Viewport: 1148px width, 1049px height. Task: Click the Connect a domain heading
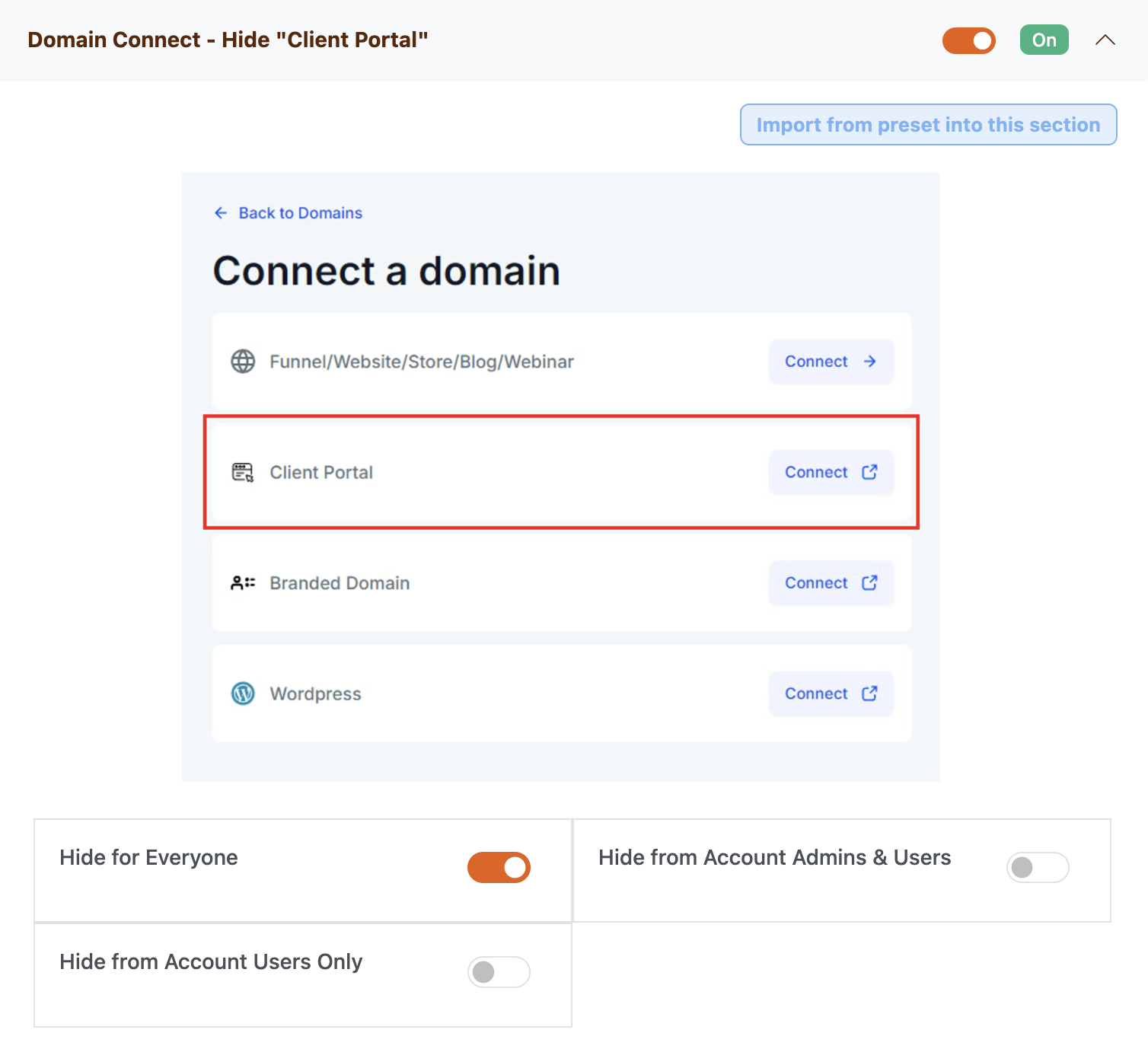(x=386, y=271)
